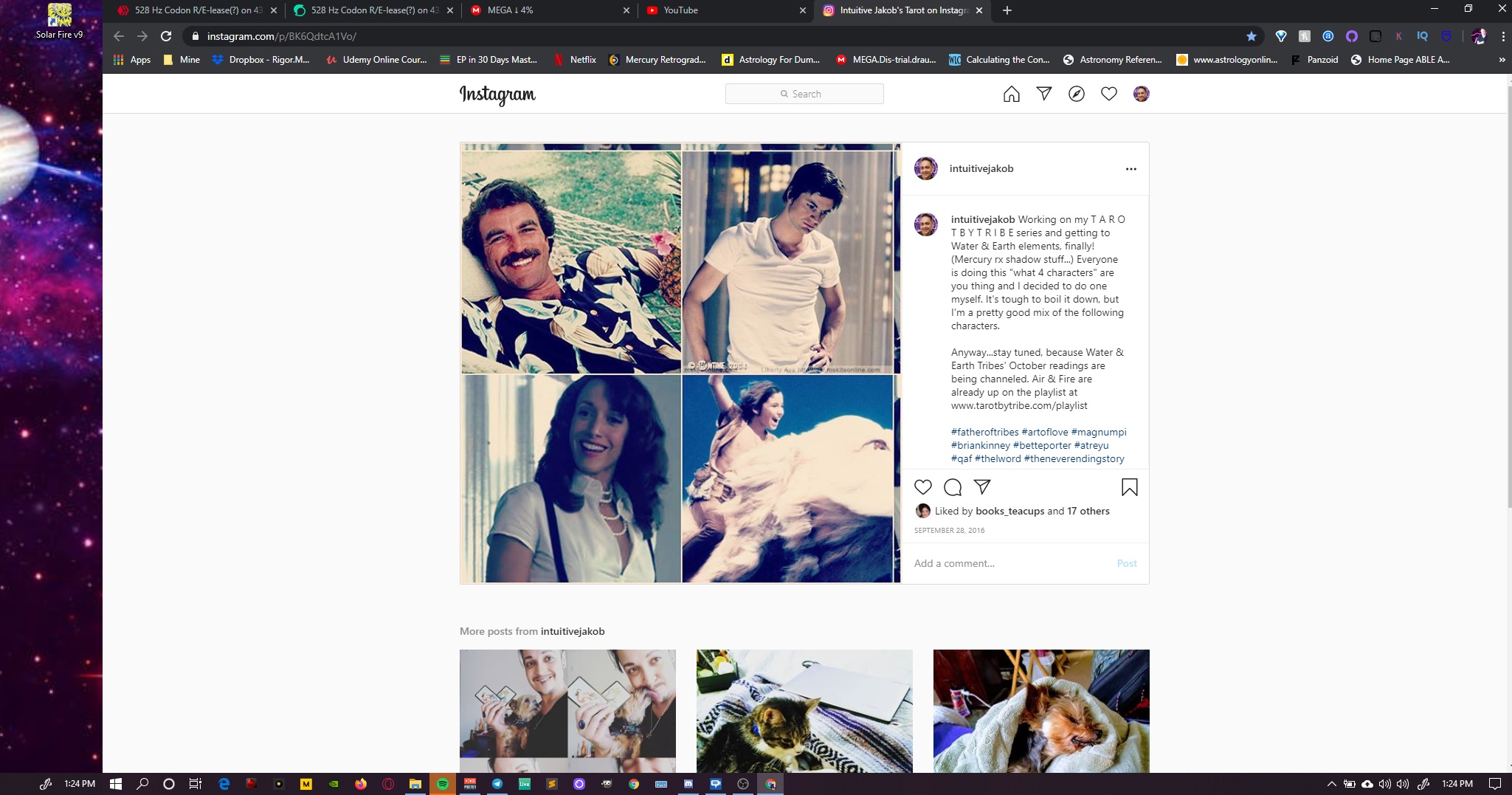Click the page vertical scrollbar
Image resolution: width=1512 pixels, height=795 pixels.
1508,295
